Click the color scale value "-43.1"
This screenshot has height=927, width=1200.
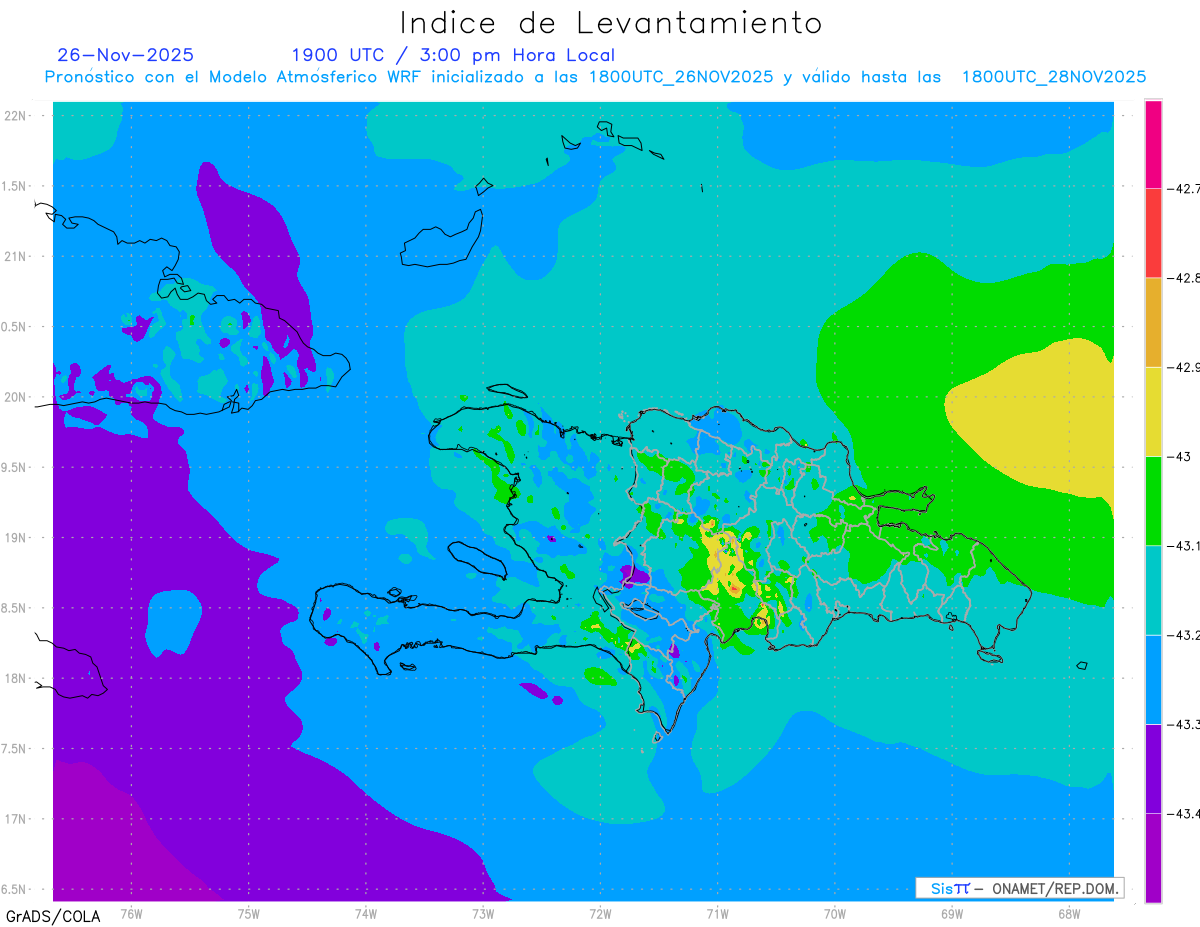pos(1183,545)
